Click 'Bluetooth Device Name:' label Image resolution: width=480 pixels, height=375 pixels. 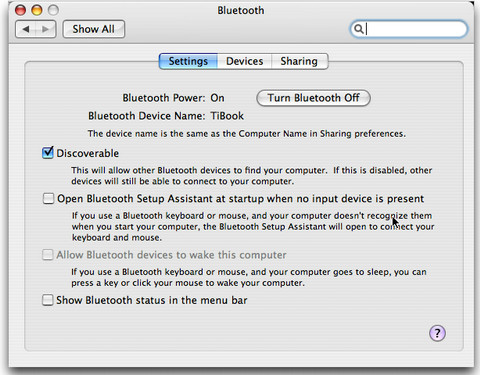(x=147, y=116)
